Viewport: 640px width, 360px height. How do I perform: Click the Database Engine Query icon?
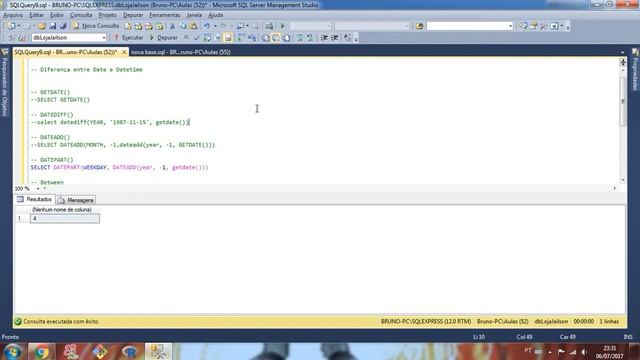[128, 26]
